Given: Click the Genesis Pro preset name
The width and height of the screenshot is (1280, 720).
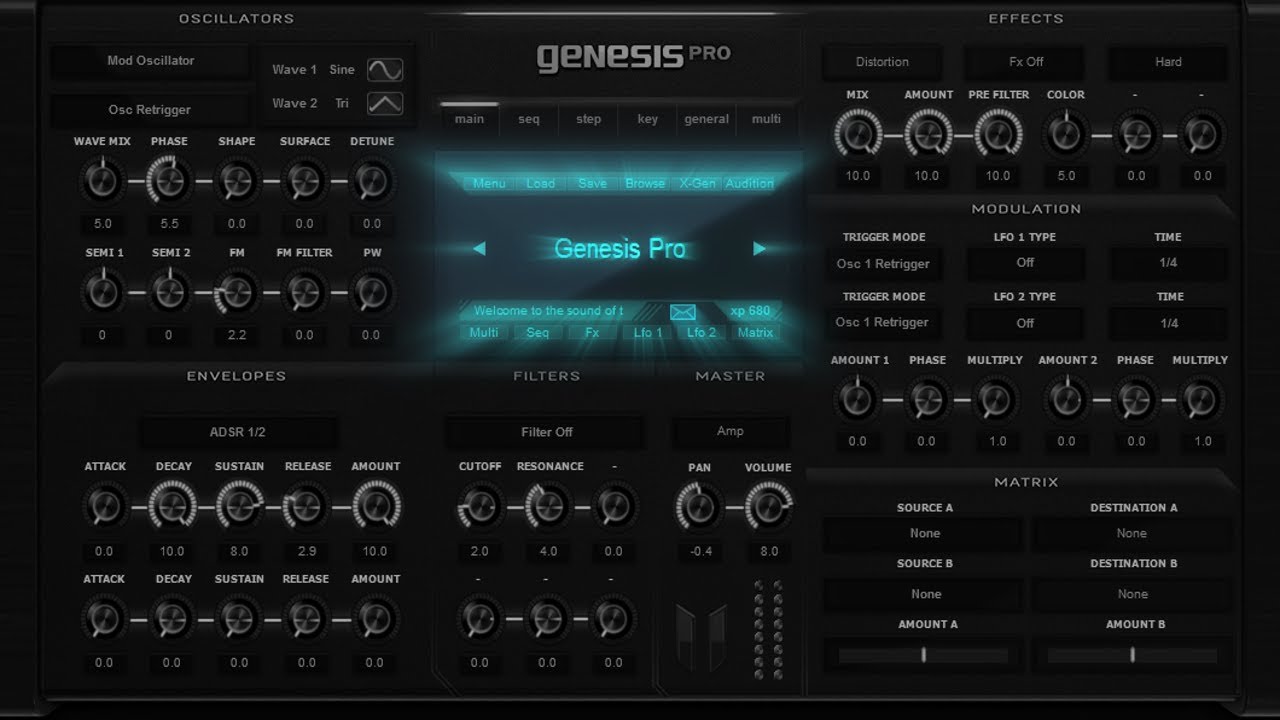Looking at the screenshot, I should tap(620, 249).
